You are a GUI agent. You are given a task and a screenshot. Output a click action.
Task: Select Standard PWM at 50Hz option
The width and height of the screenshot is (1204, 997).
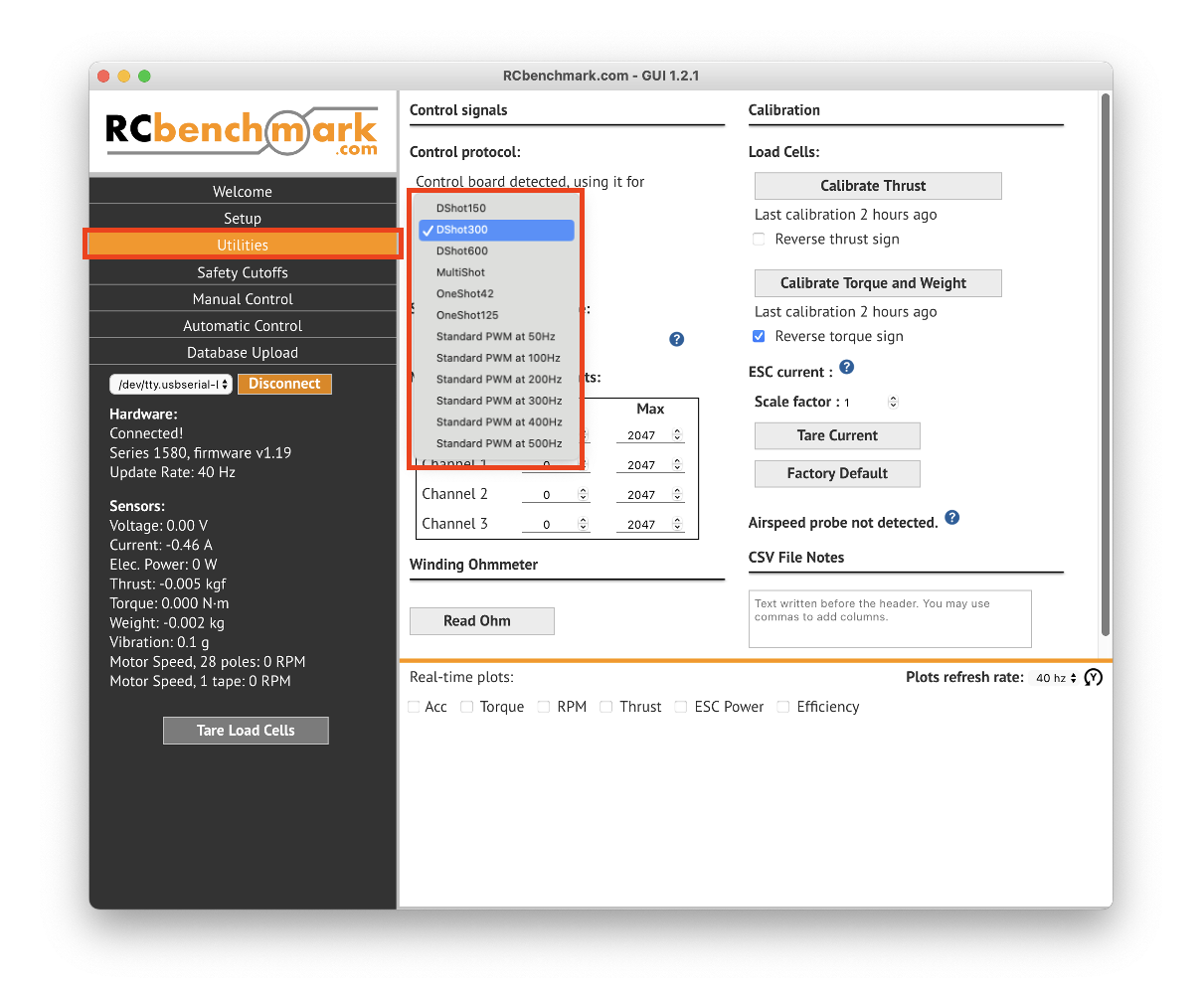[x=495, y=337]
